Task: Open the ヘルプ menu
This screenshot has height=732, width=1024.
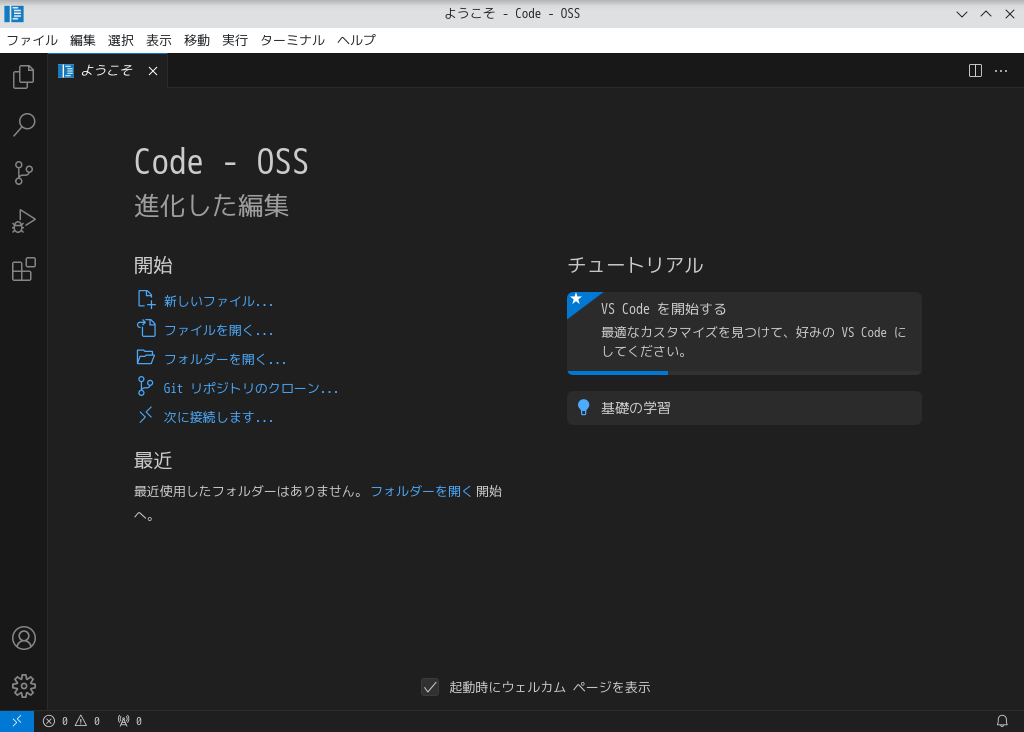Action: (x=357, y=40)
